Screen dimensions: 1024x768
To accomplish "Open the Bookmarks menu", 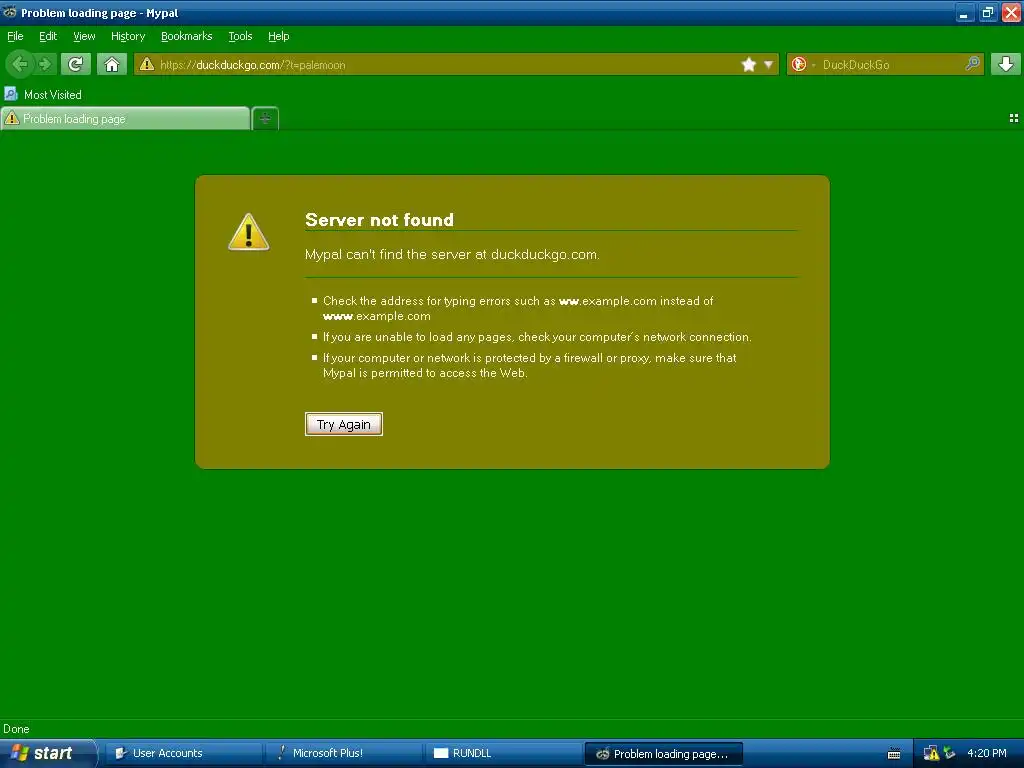I will coord(186,36).
